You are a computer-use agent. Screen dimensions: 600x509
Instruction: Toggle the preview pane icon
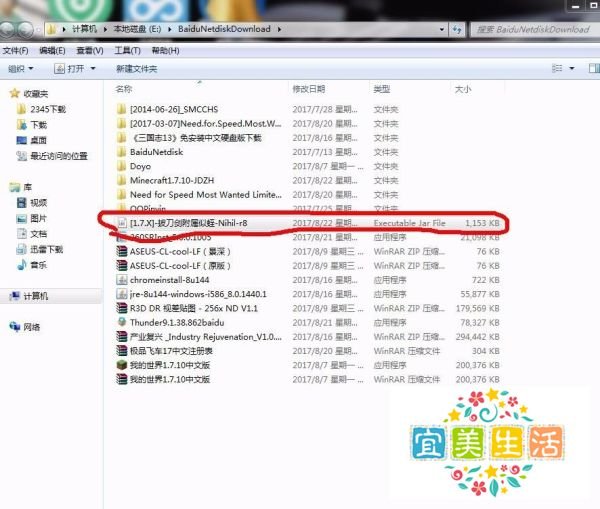594,69
